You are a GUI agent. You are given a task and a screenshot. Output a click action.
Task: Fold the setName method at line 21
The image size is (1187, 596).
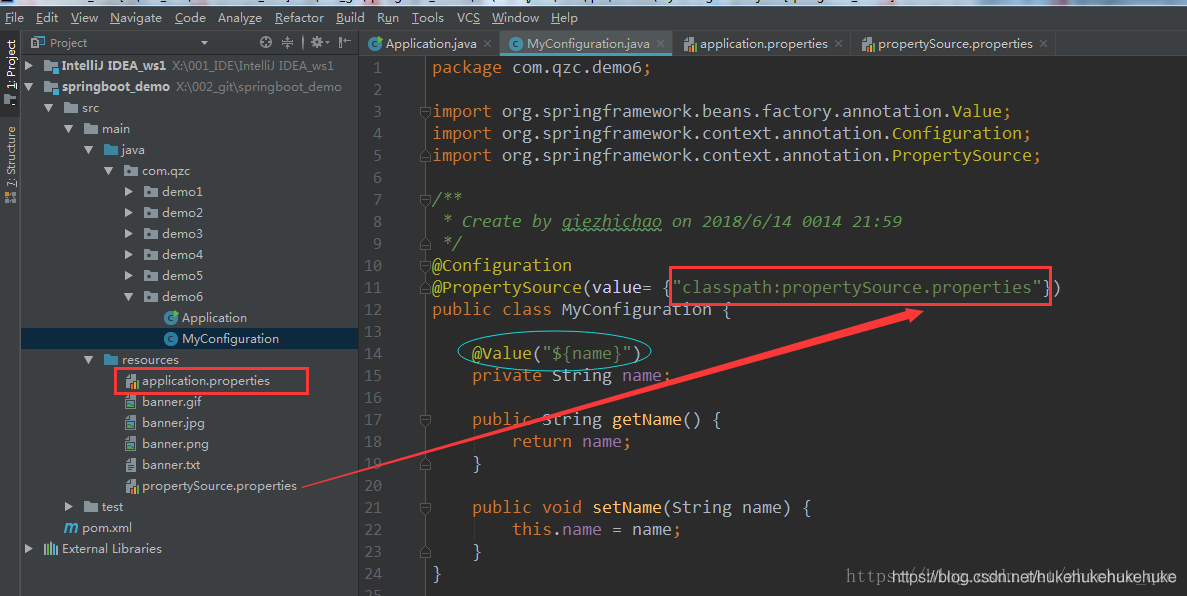pyautogui.click(x=425, y=507)
